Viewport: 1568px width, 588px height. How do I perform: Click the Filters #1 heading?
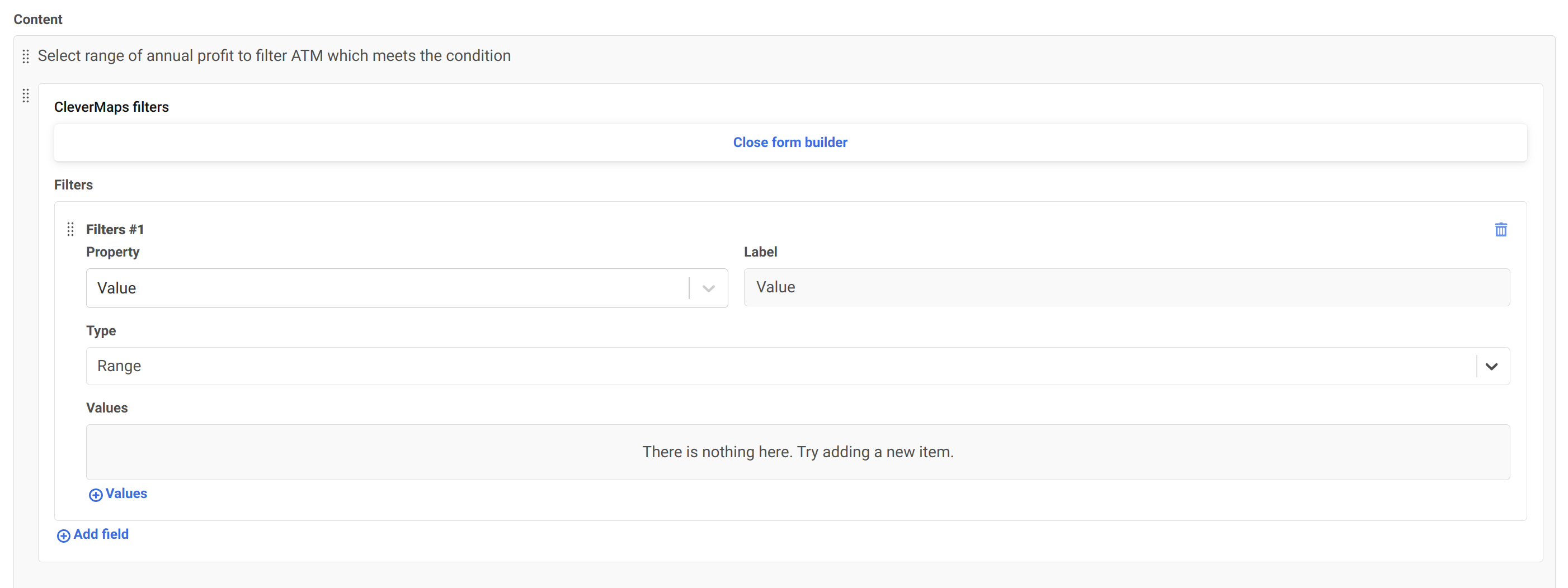click(115, 229)
